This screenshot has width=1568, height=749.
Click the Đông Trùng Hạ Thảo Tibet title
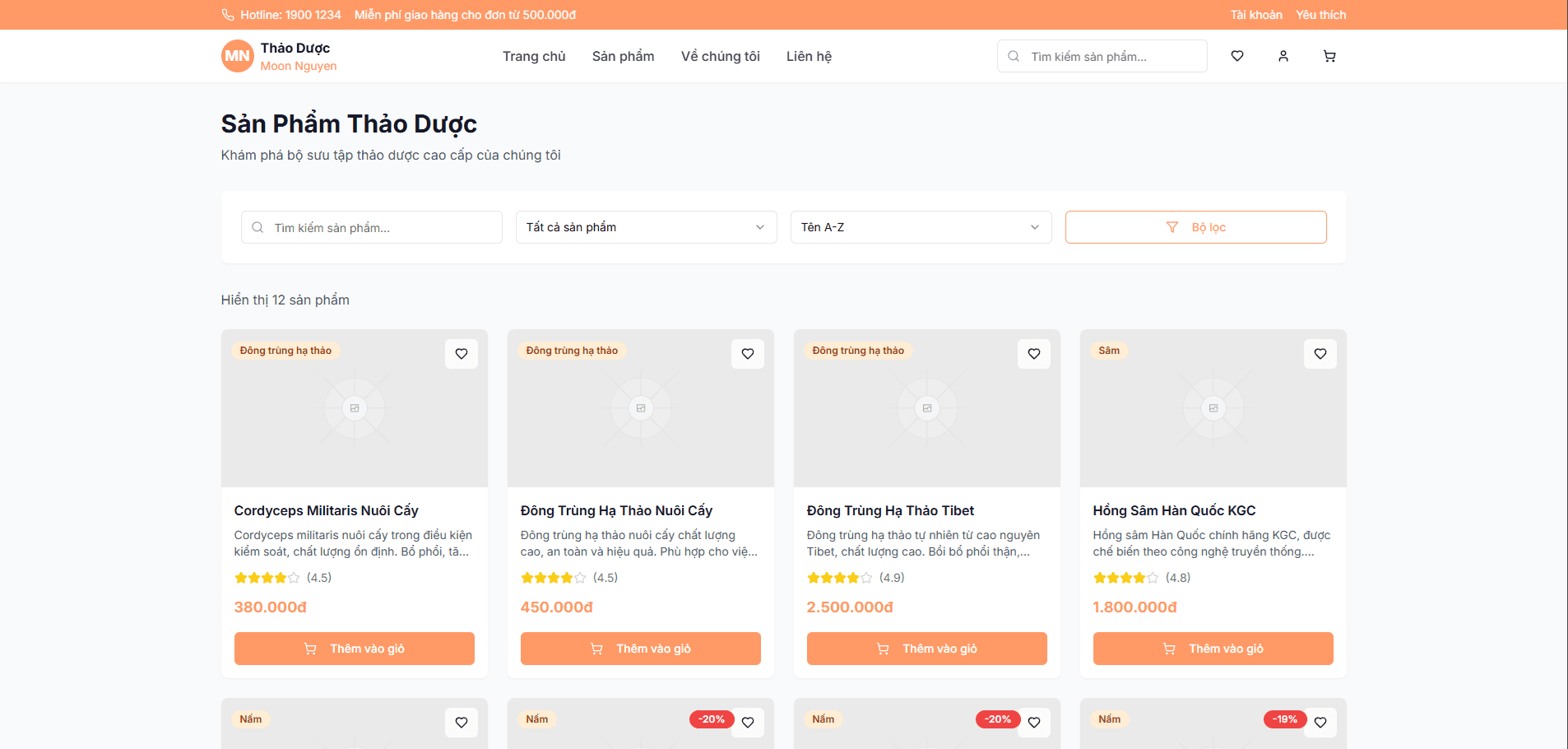pos(890,510)
